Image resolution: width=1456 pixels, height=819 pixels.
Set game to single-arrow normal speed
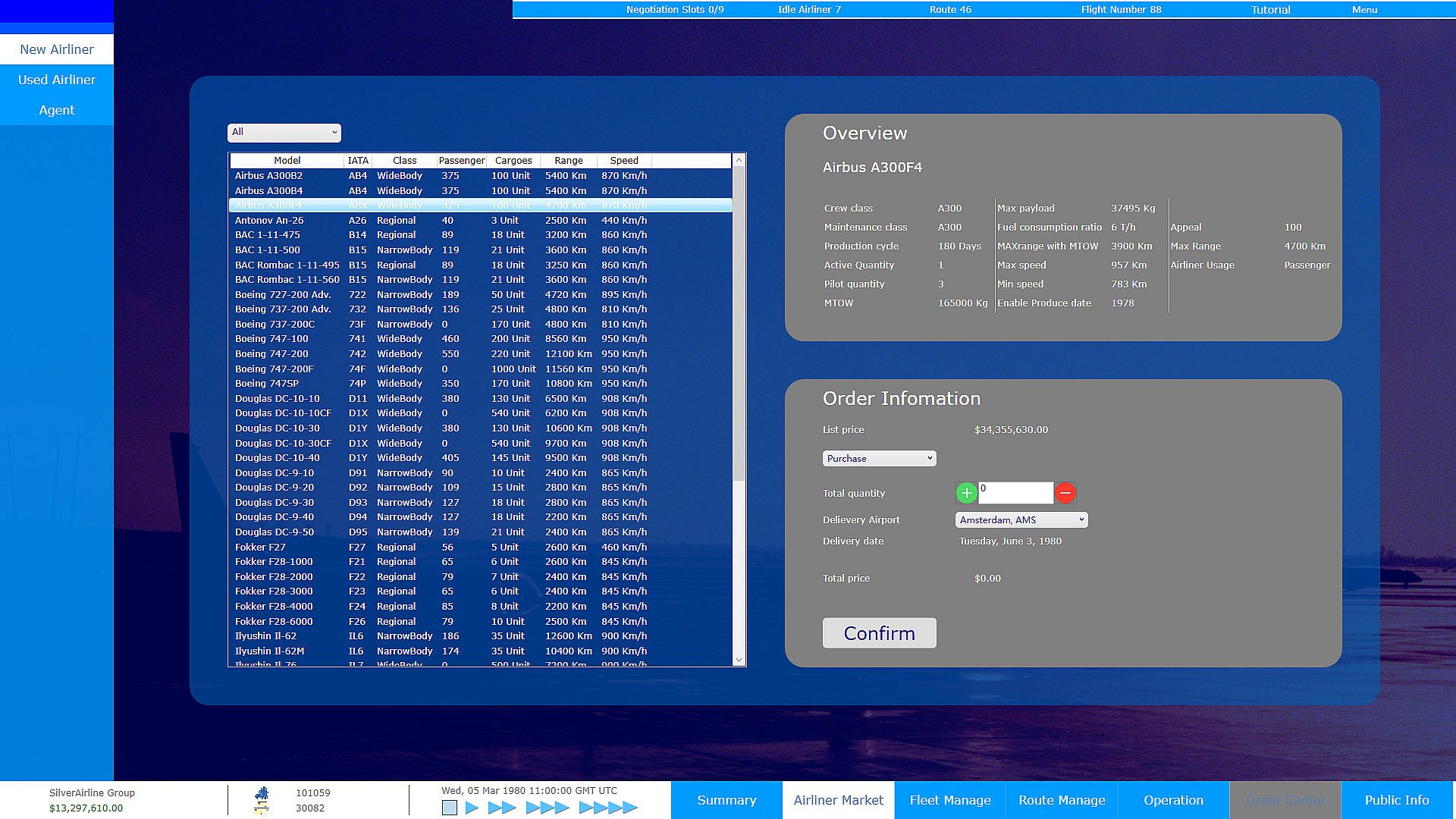click(x=472, y=808)
